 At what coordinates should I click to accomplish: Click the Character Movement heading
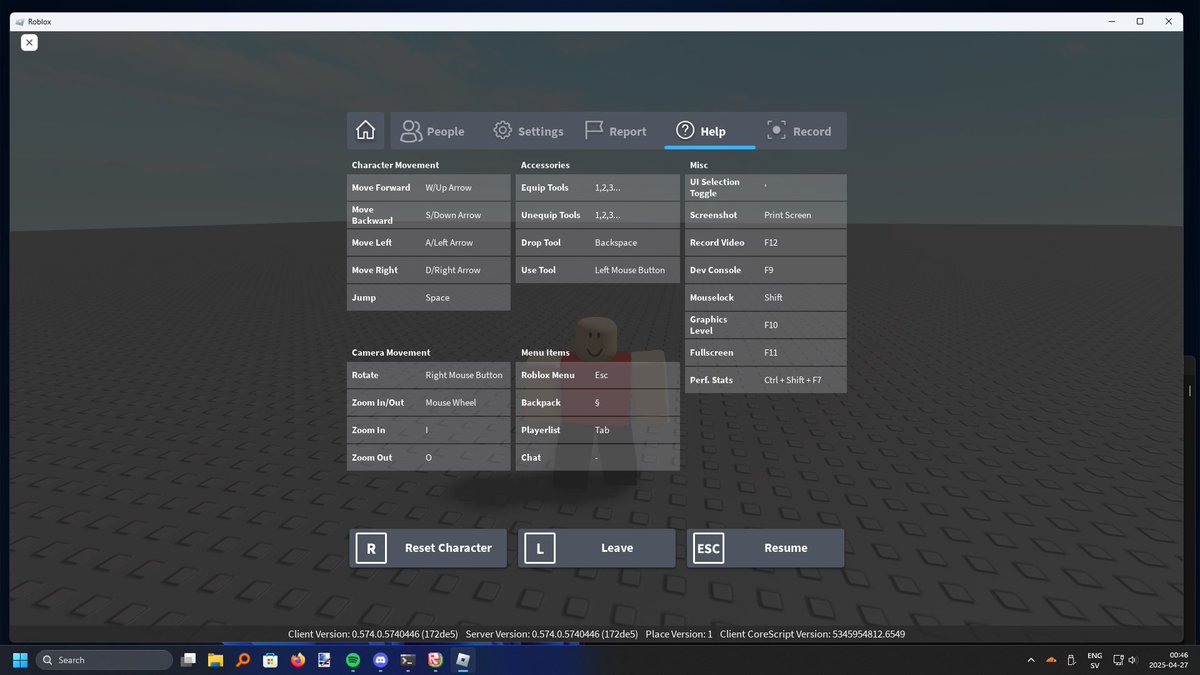tap(395, 165)
